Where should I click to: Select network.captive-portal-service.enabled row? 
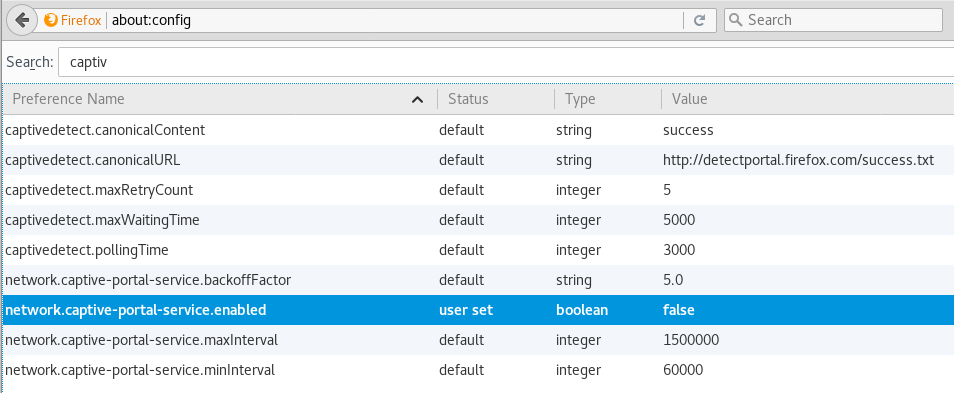point(477,310)
